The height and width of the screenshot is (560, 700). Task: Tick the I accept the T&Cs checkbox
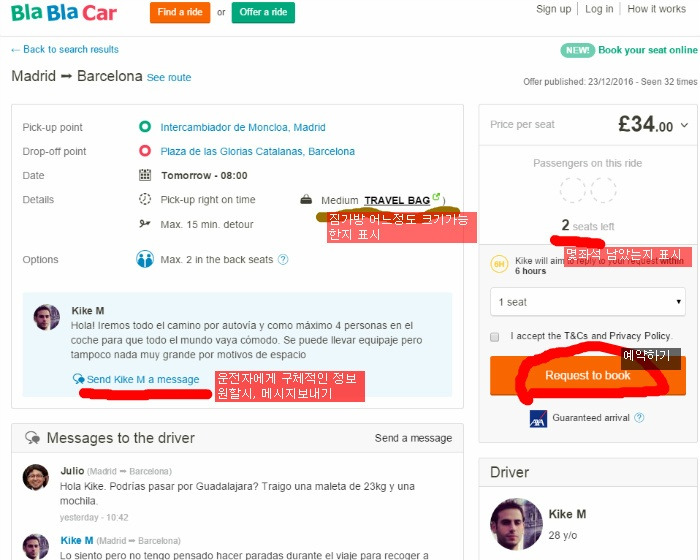point(494,337)
